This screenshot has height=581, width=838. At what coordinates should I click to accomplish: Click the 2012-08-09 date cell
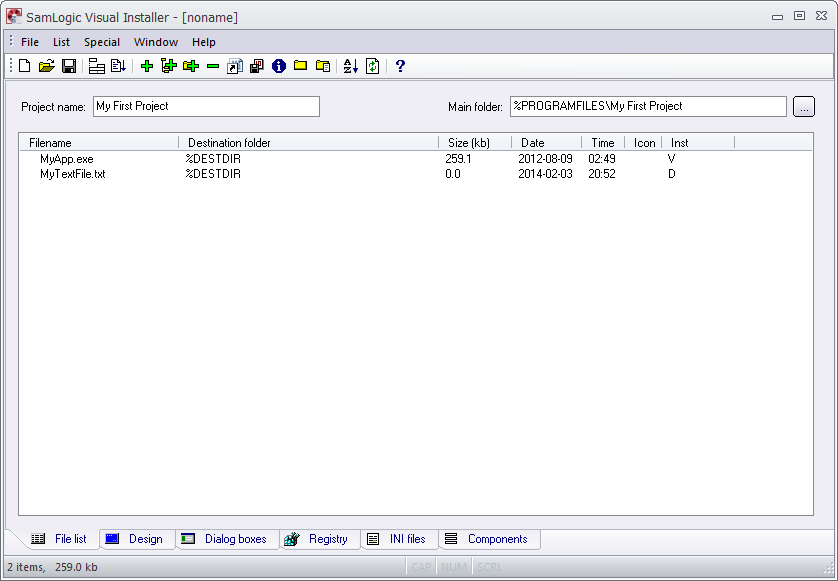(x=545, y=159)
